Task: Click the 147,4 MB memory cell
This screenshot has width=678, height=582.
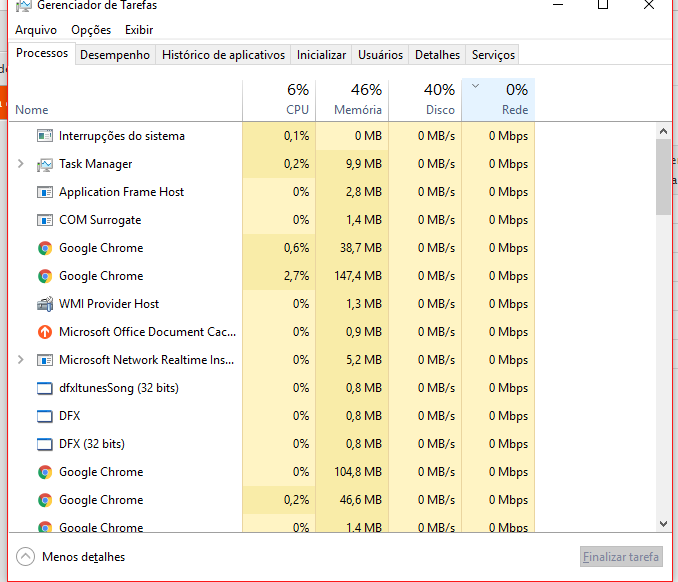Action: point(352,276)
